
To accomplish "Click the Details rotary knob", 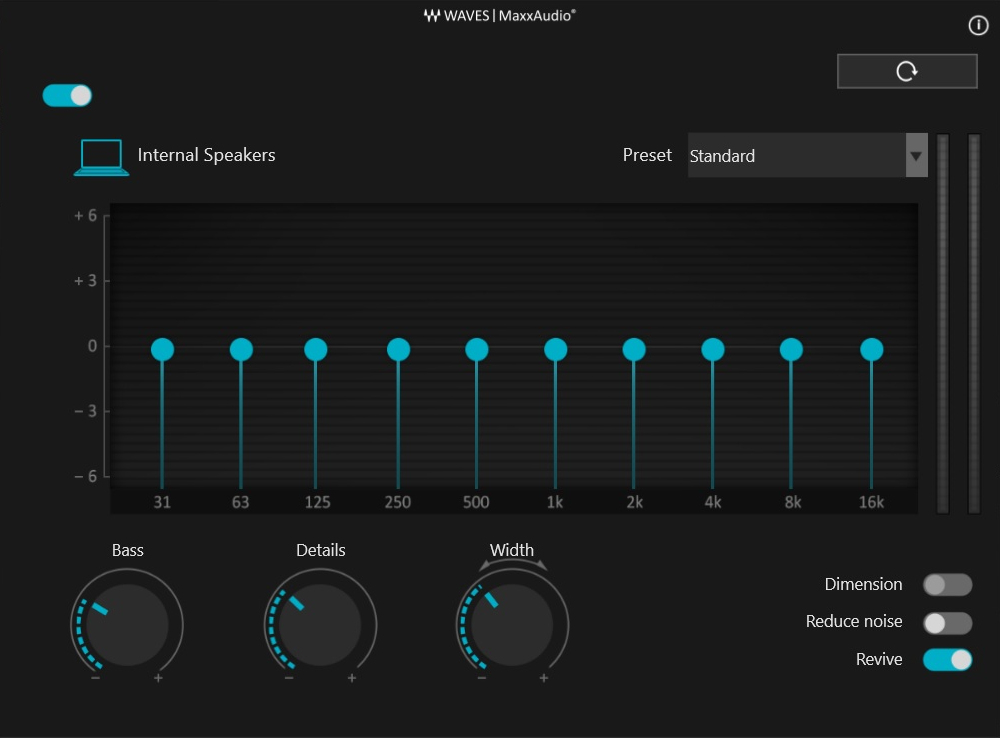I will [x=320, y=625].
